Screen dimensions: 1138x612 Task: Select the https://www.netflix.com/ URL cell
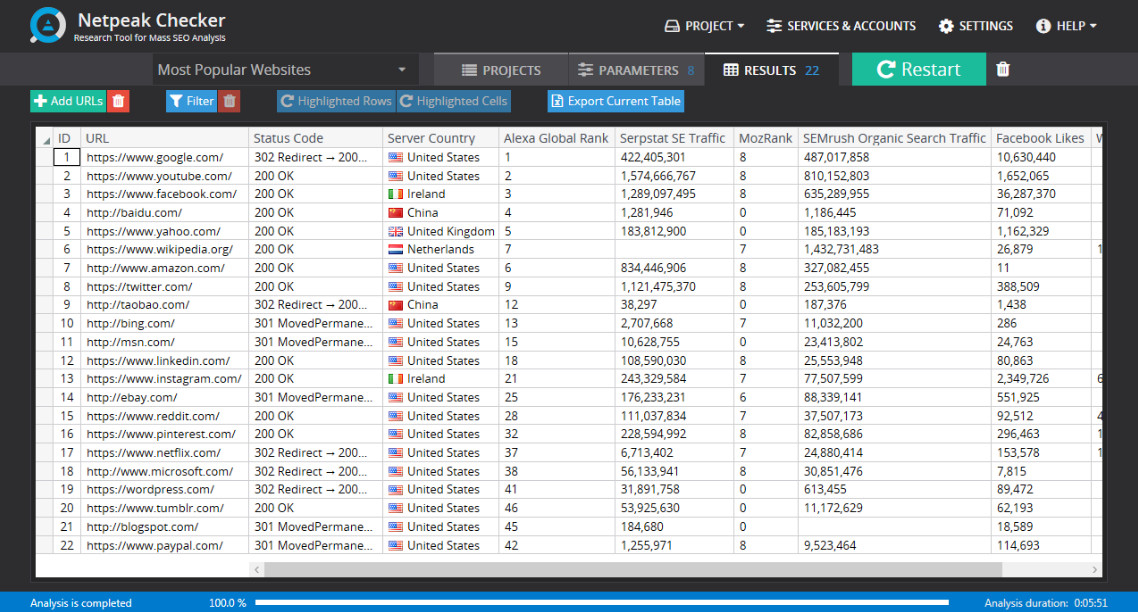165,452
